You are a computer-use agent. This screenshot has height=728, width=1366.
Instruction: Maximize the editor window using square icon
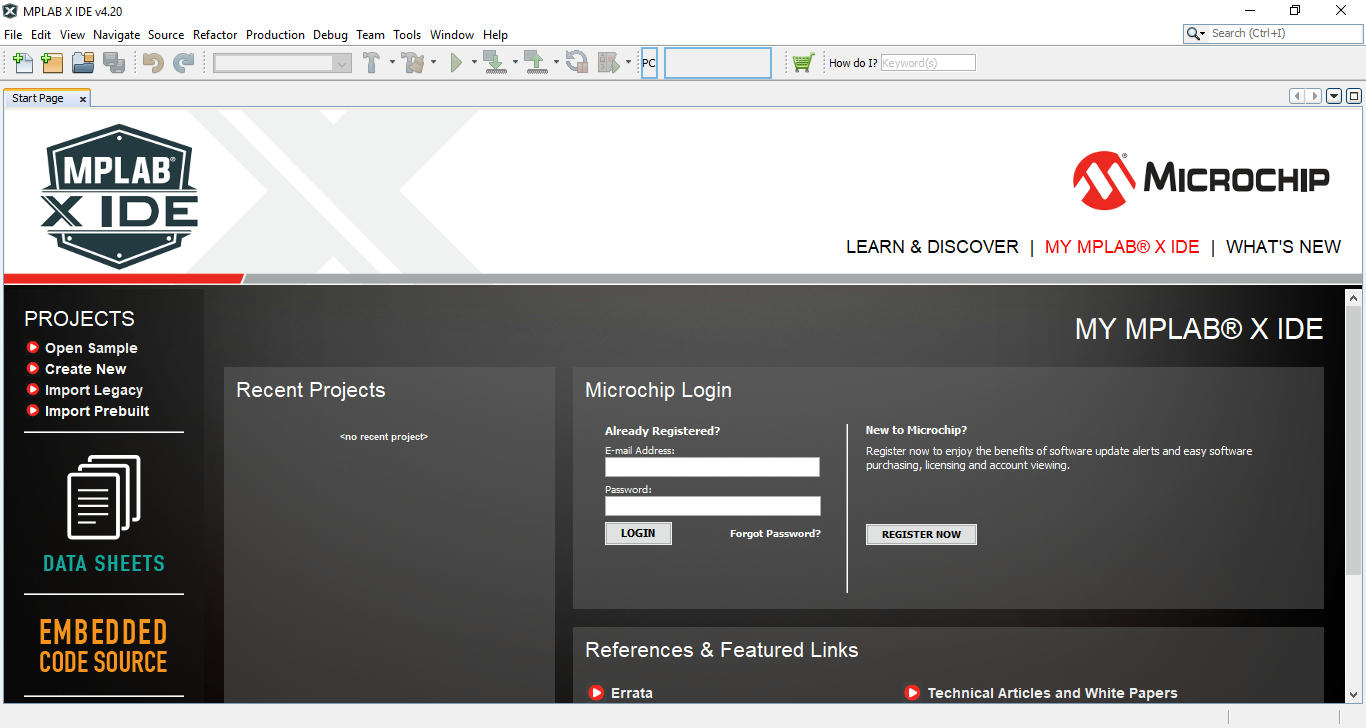pos(1354,96)
